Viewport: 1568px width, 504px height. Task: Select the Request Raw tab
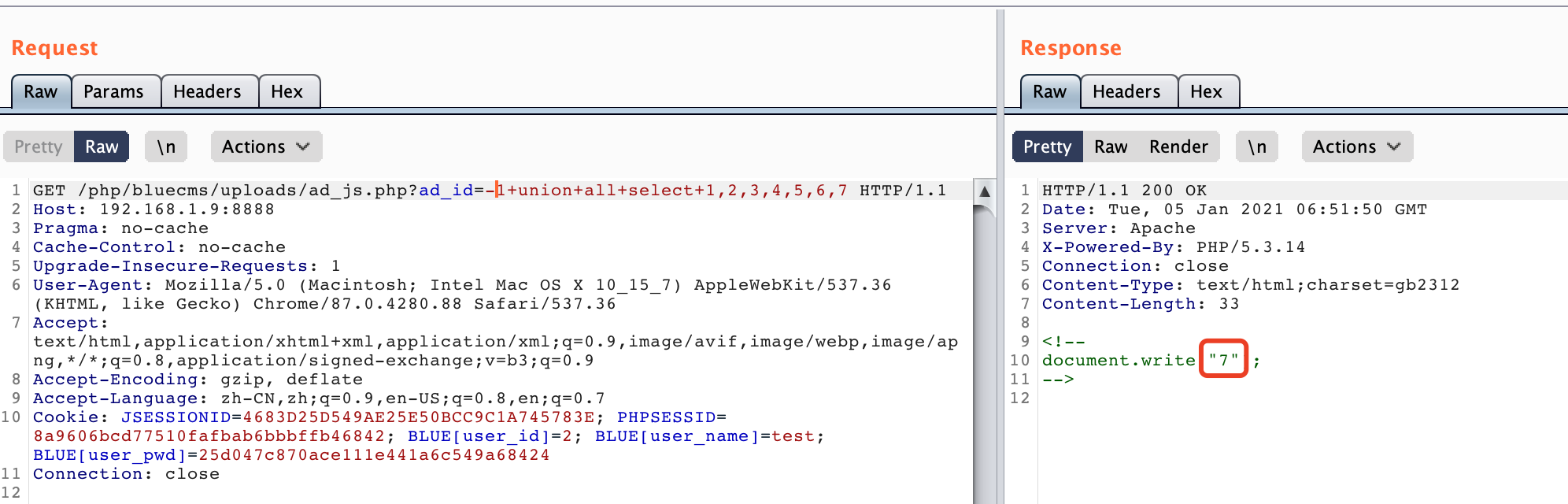click(41, 92)
